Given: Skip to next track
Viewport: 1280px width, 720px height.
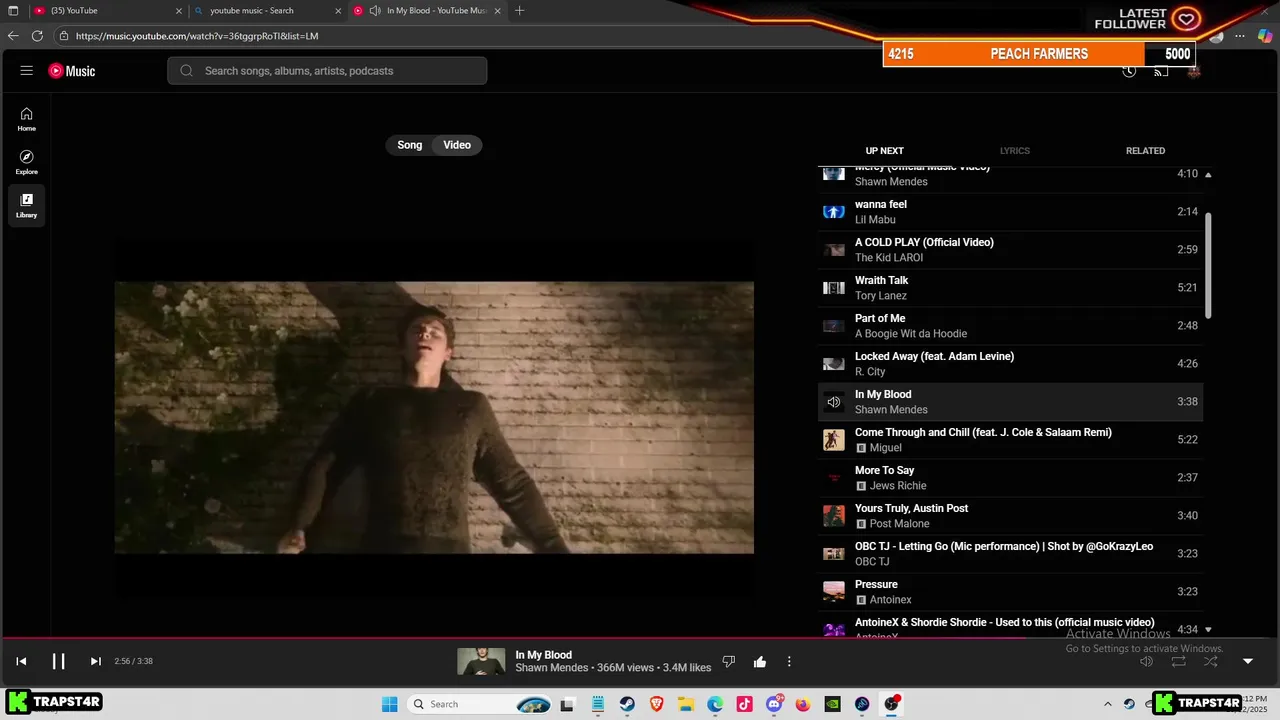Looking at the screenshot, I should [x=95, y=661].
